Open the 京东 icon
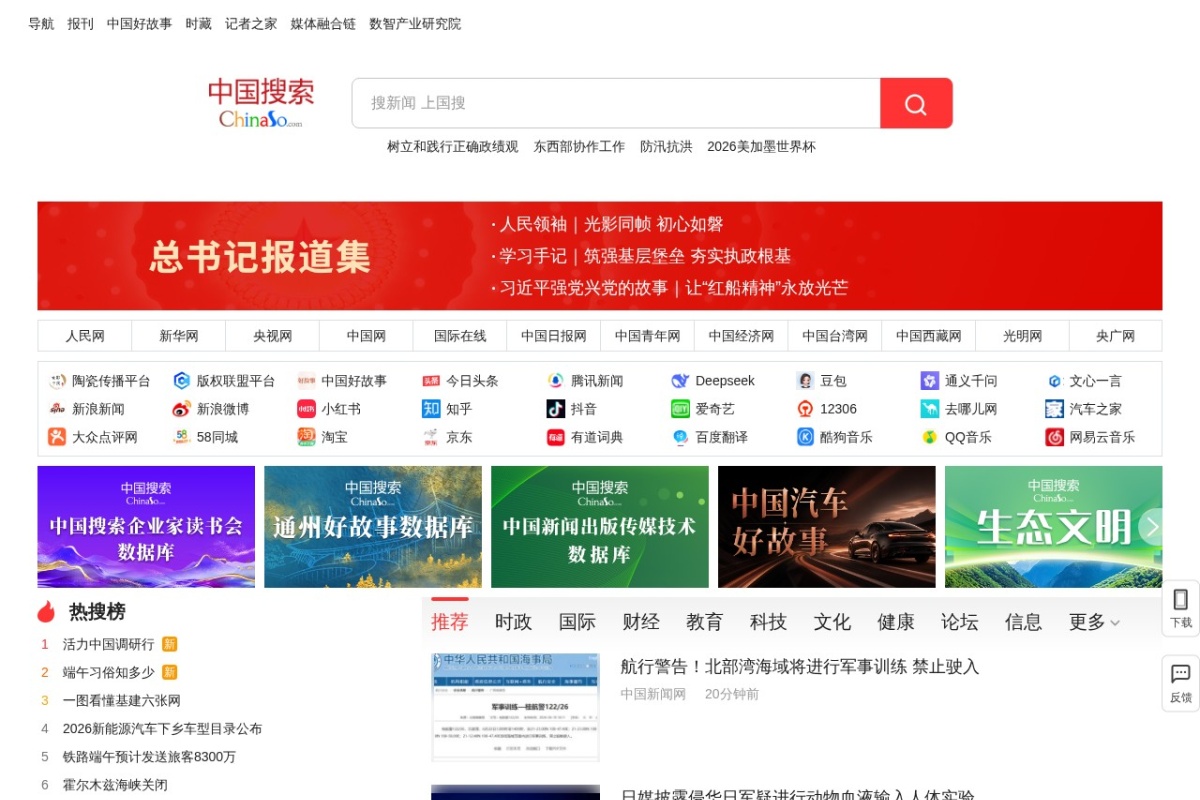Image resolution: width=1200 pixels, height=800 pixels. [431, 437]
